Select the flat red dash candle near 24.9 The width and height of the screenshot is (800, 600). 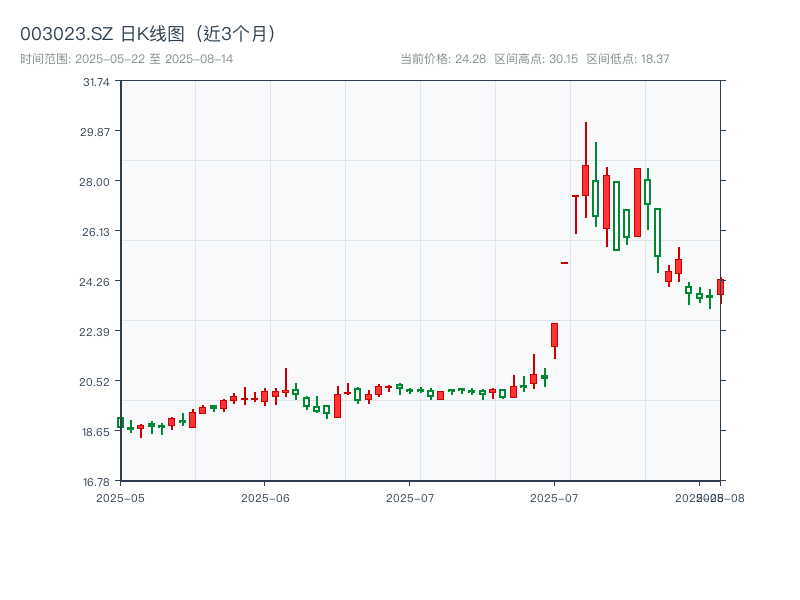click(565, 263)
